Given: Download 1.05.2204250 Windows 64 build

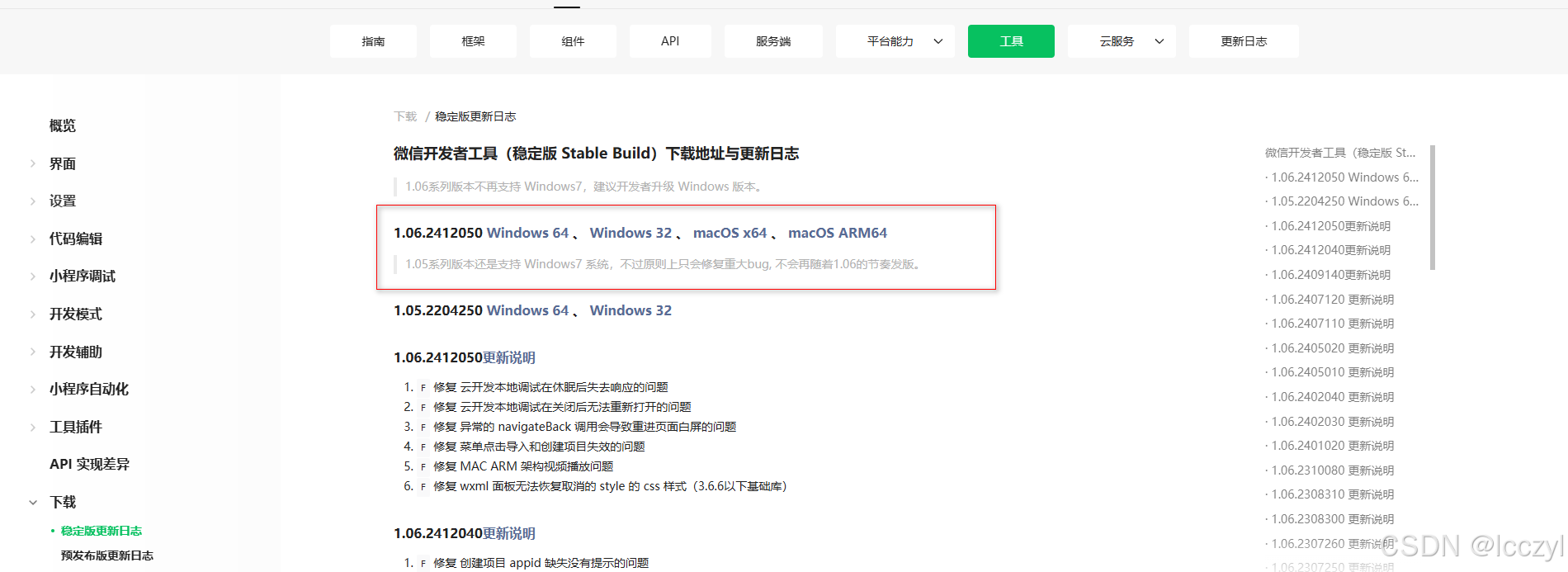Looking at the screenshot, I should [527, 310].
